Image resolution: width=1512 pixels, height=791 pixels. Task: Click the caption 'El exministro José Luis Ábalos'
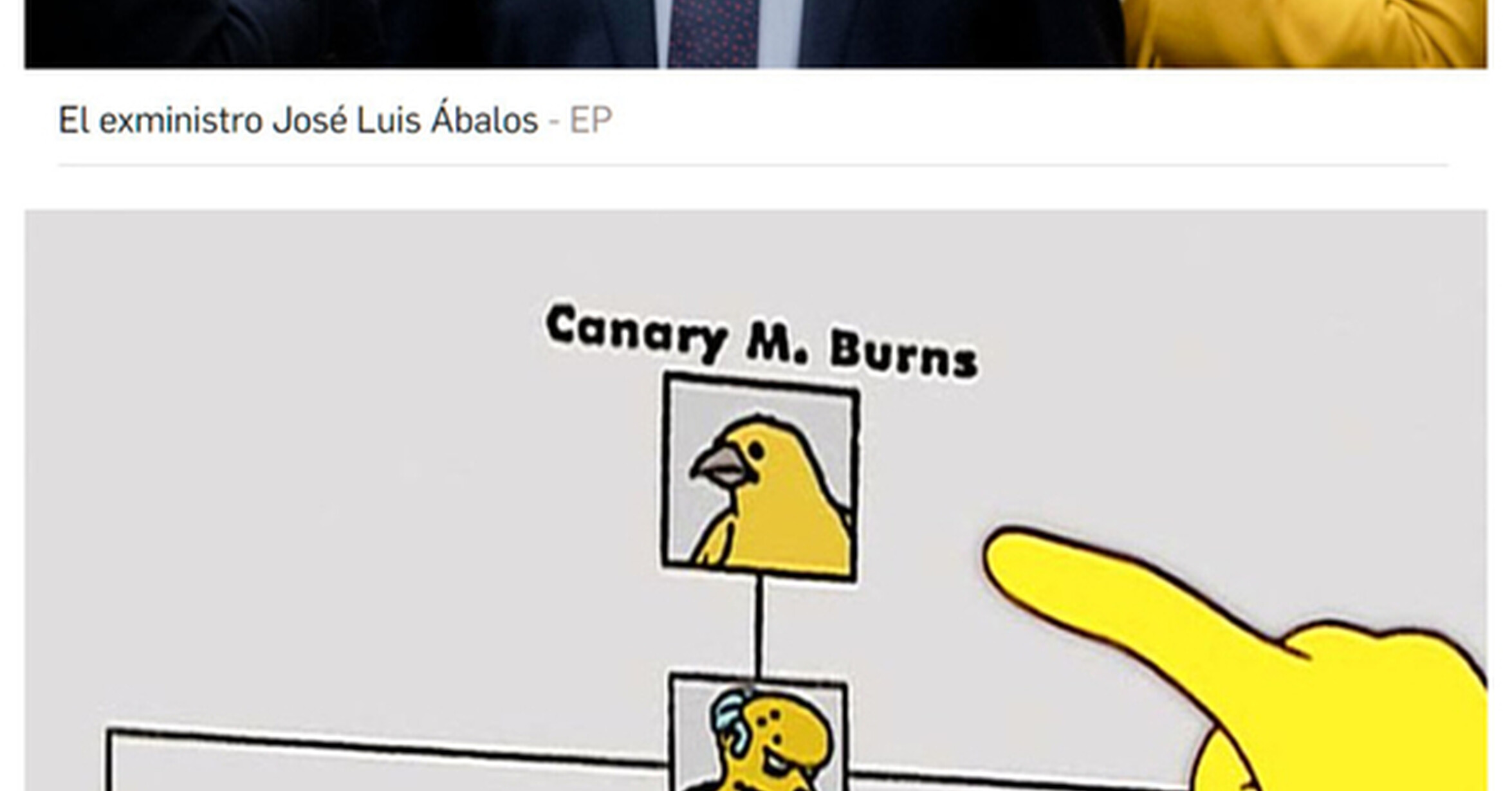(x=298, y=120)
